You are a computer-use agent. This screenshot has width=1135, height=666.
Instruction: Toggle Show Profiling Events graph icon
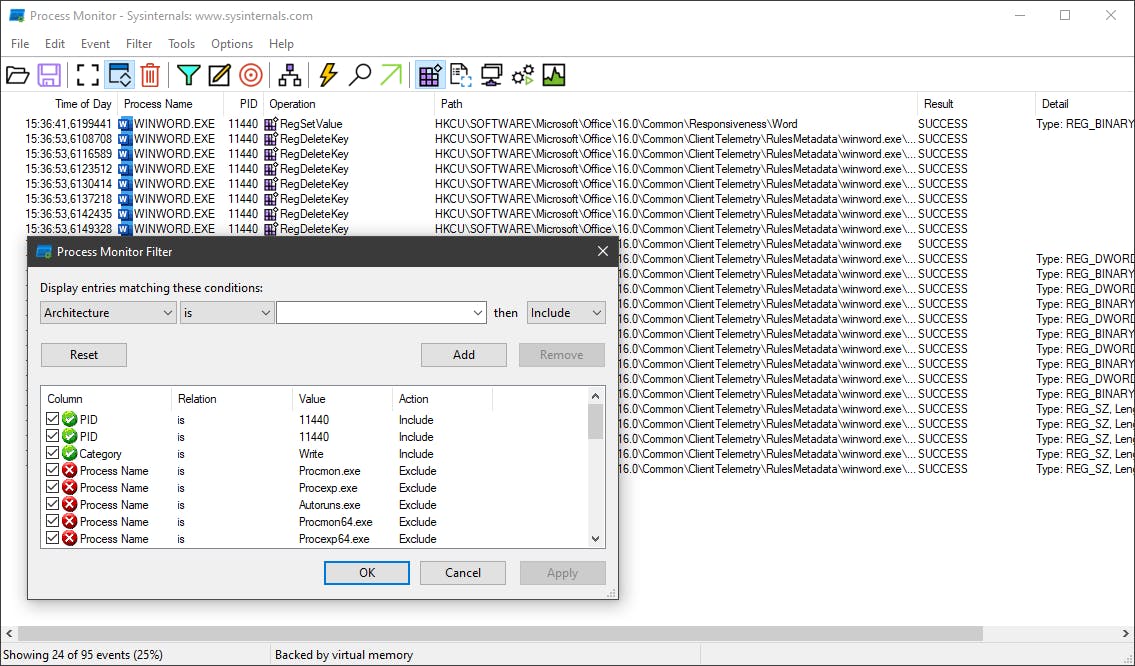click(554, 75)
